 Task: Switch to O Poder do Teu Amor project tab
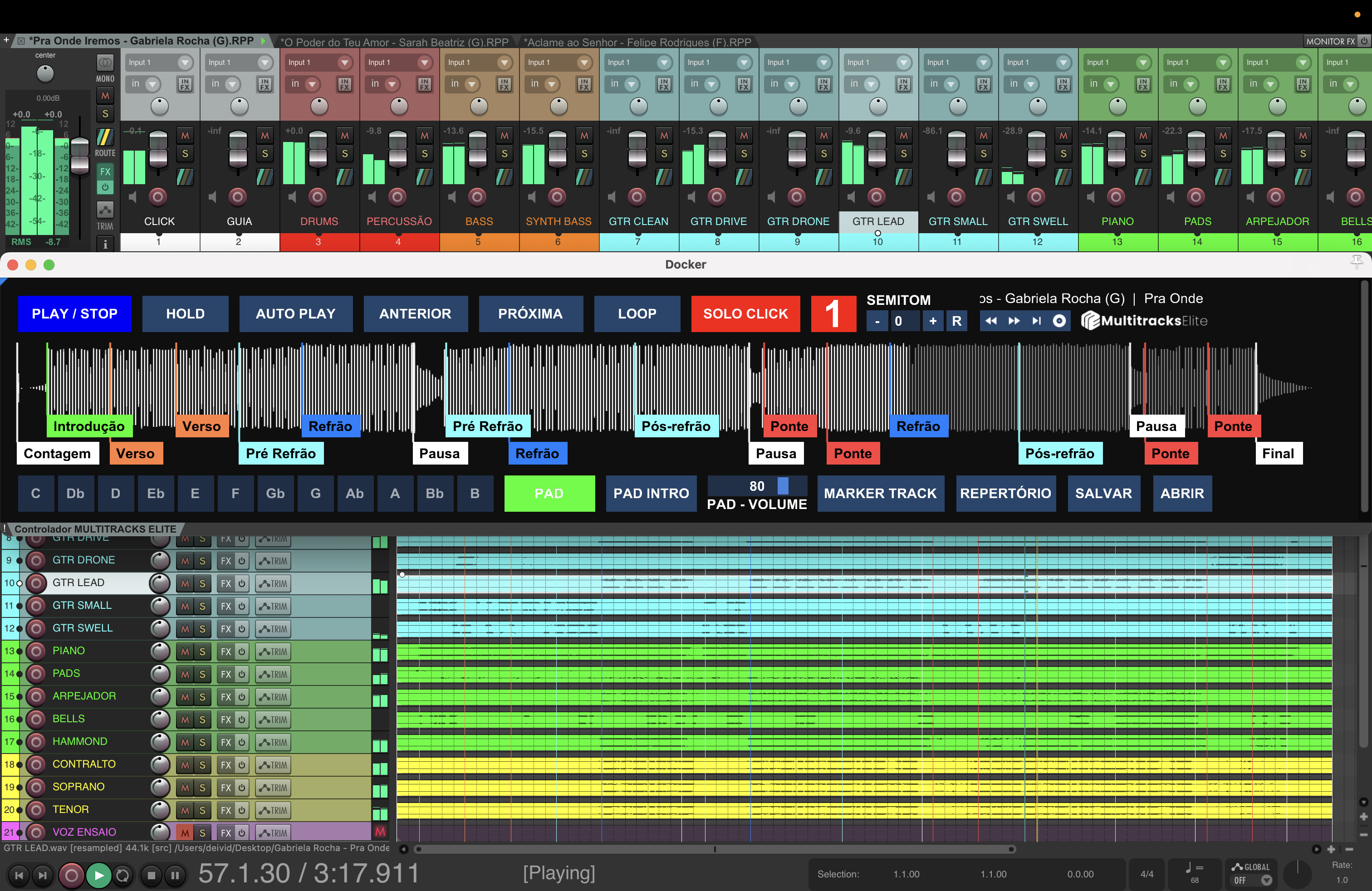click(394, 41)
